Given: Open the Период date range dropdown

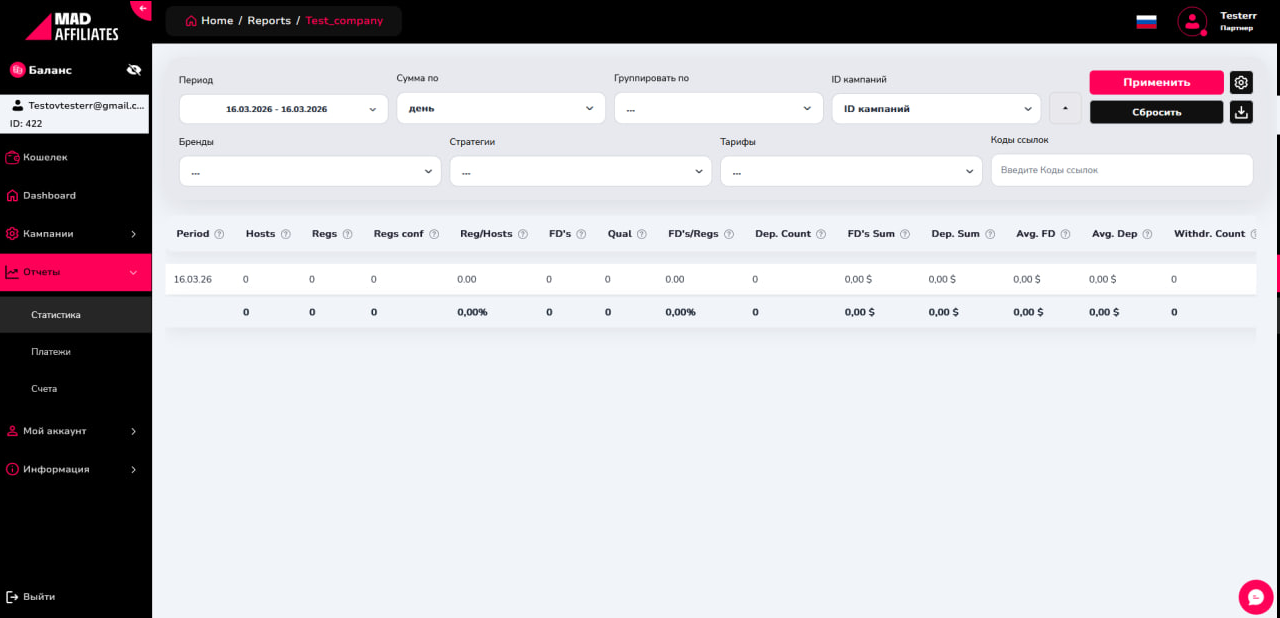Looking at the screenshot, I should pyautogui.click(x=283, y=109).
